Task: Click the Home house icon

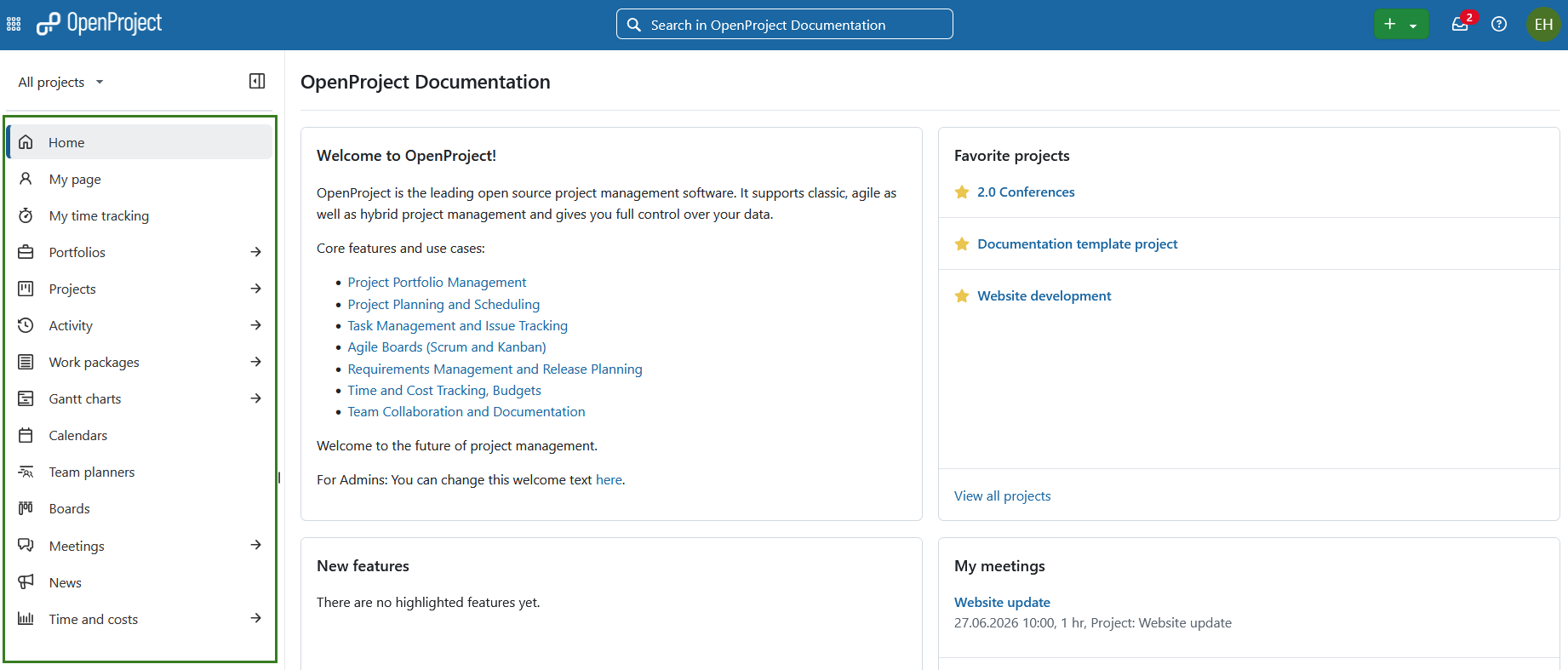Action: coord(26,142)
